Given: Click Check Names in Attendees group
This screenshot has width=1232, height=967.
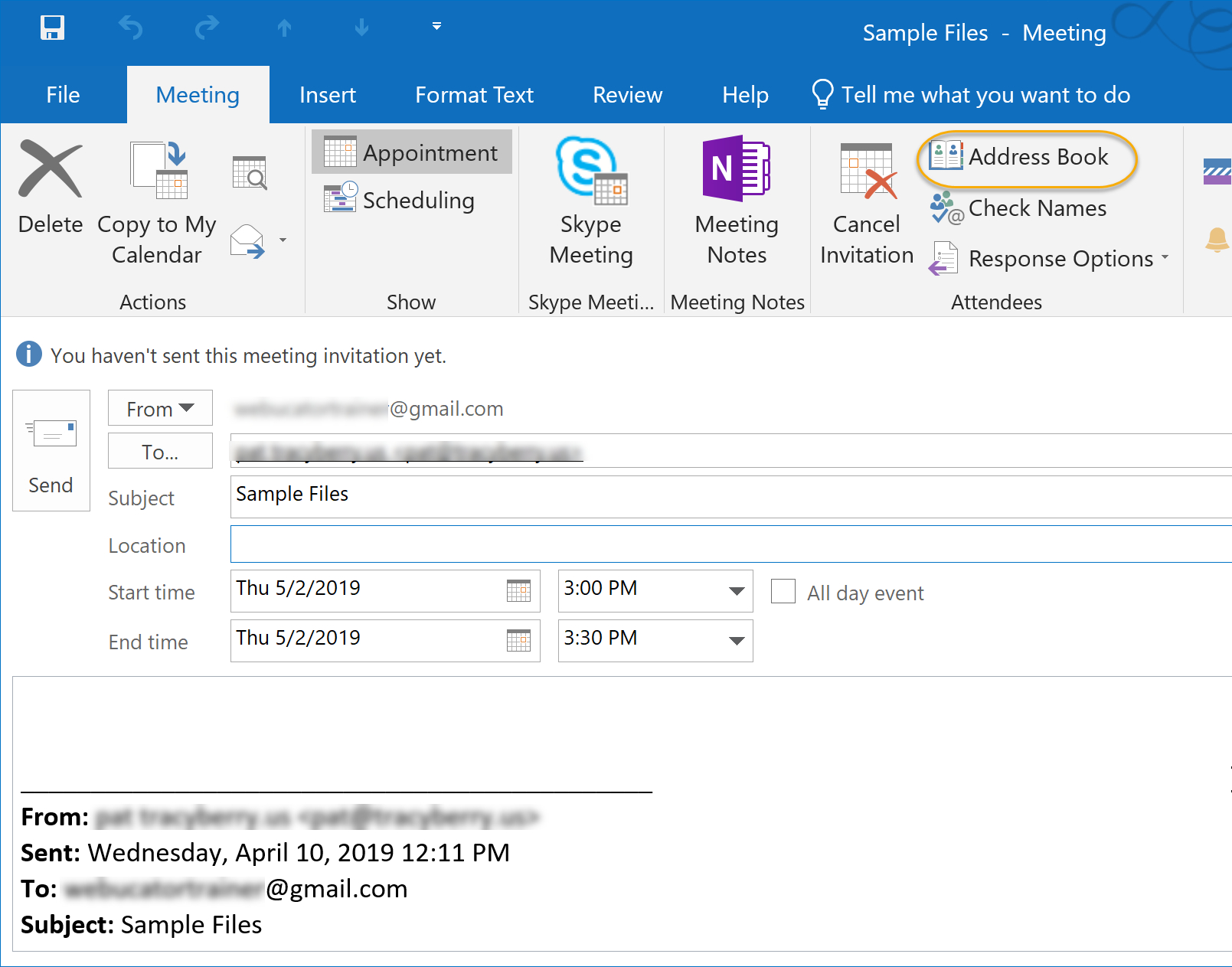Looking at the screenshot, I should coord(1018,208).
